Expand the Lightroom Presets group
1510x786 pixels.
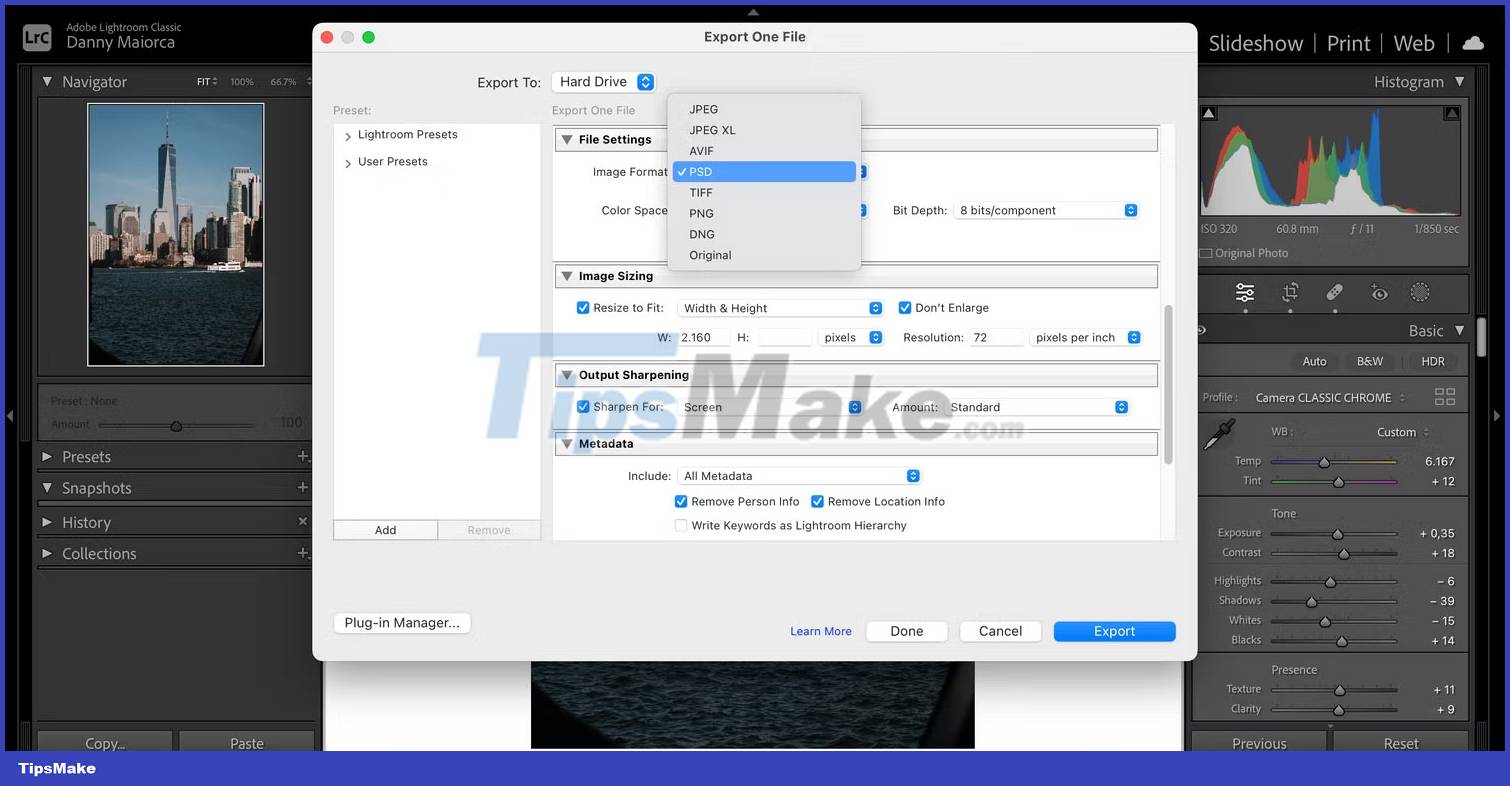349,134
